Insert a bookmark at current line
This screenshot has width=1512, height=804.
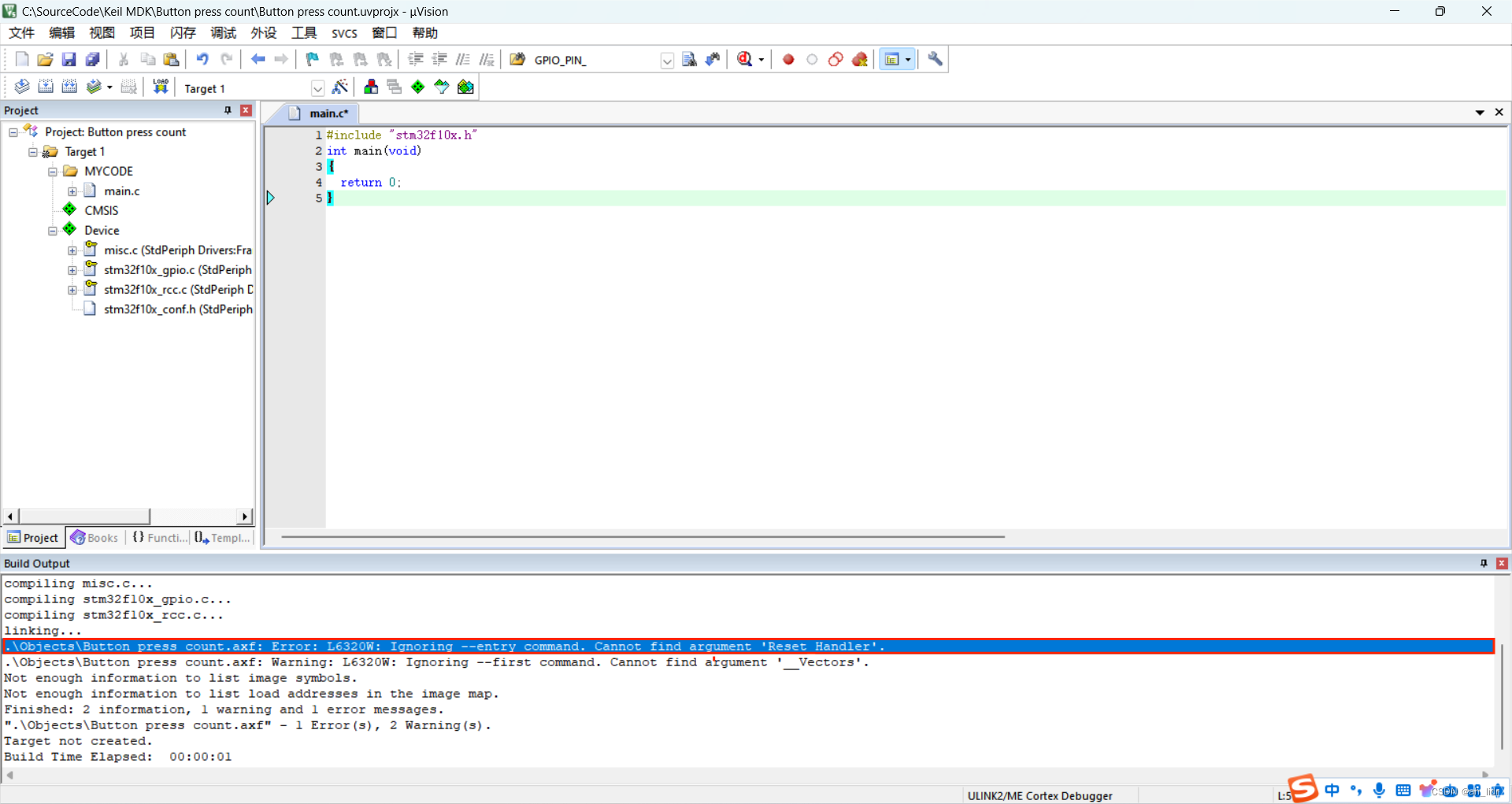coord(311,59)
